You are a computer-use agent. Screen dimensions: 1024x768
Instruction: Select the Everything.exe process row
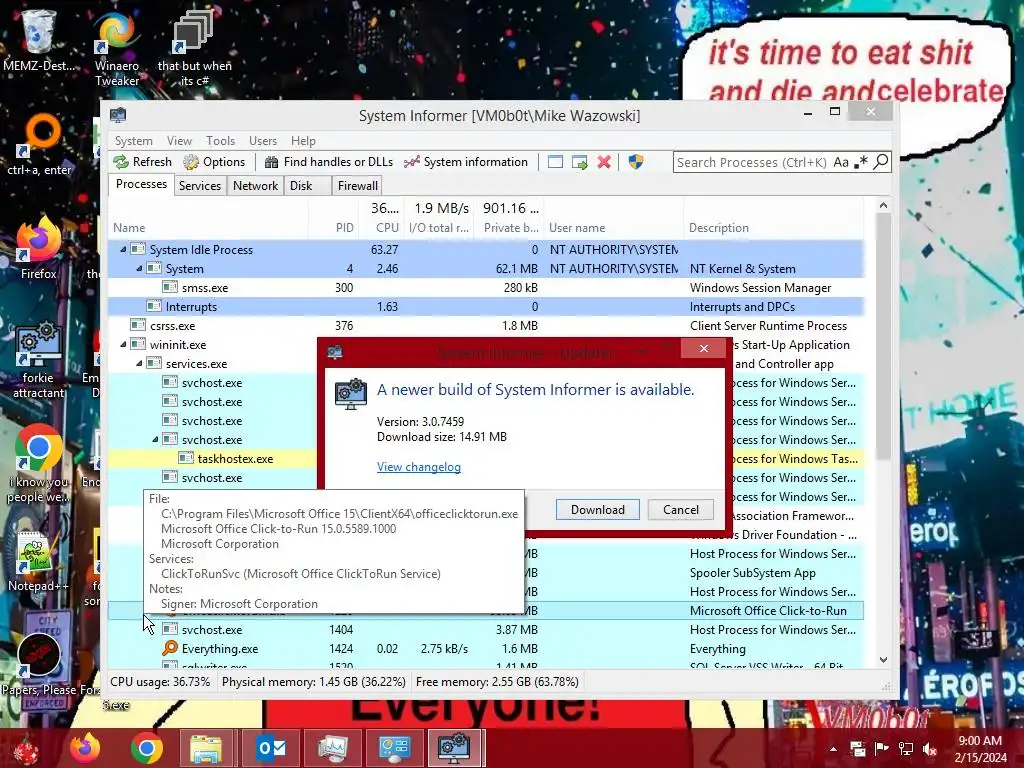tap(486, 648)
